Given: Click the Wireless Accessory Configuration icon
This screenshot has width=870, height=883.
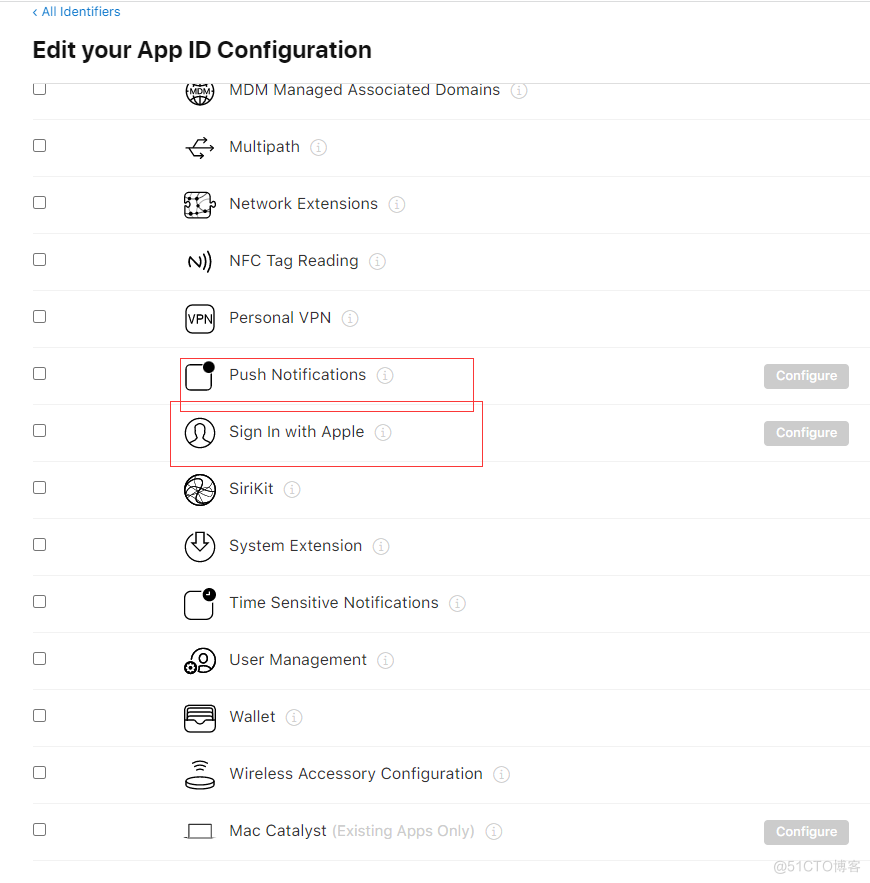Looking at the screenshot, I should tap(200, 775).
